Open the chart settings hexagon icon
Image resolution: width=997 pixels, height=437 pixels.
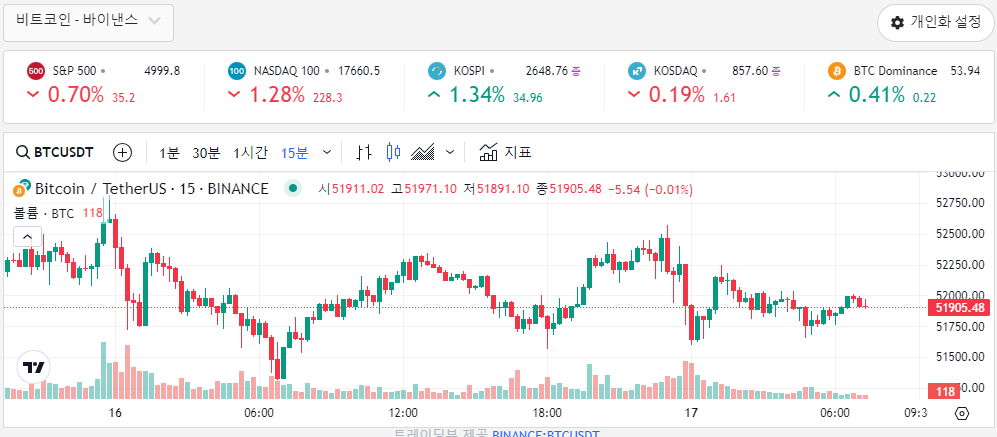tap(962, 413)
